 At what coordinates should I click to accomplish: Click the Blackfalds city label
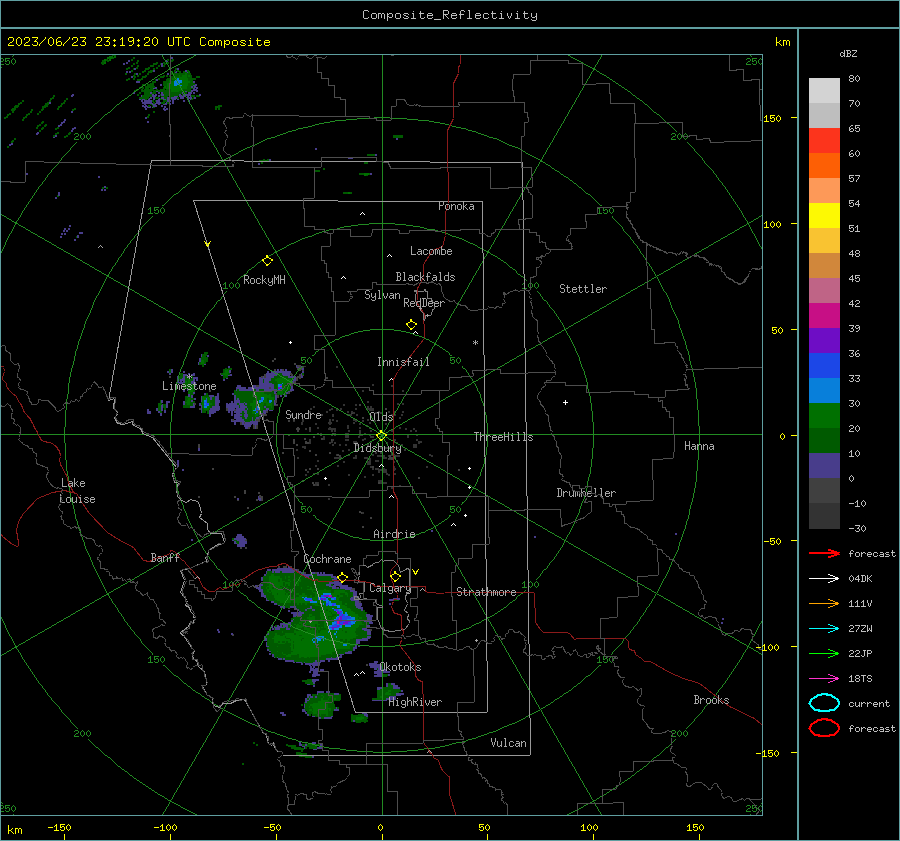[x=425, y=277]
